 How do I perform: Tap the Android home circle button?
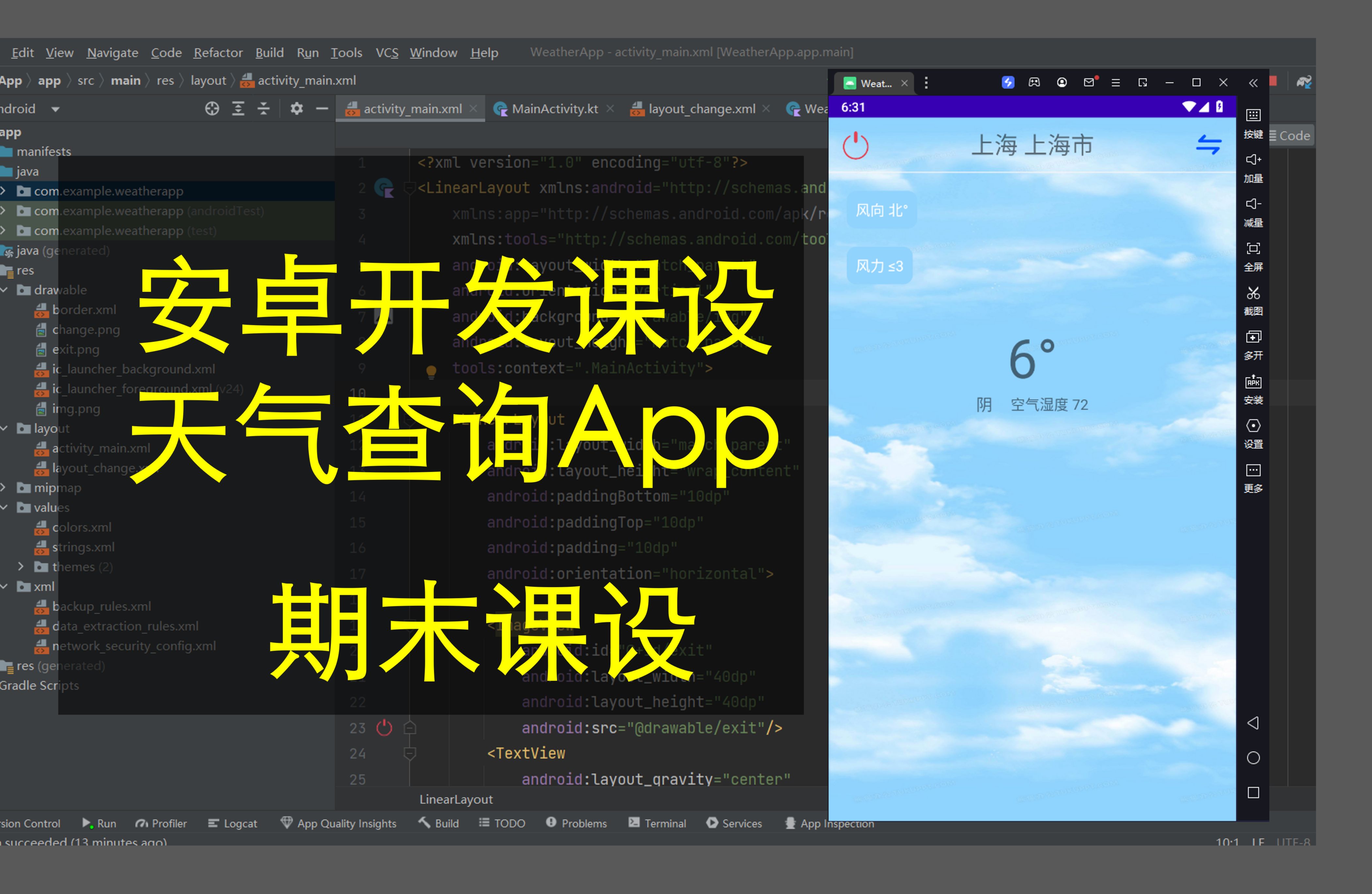tap(1253, 758)
